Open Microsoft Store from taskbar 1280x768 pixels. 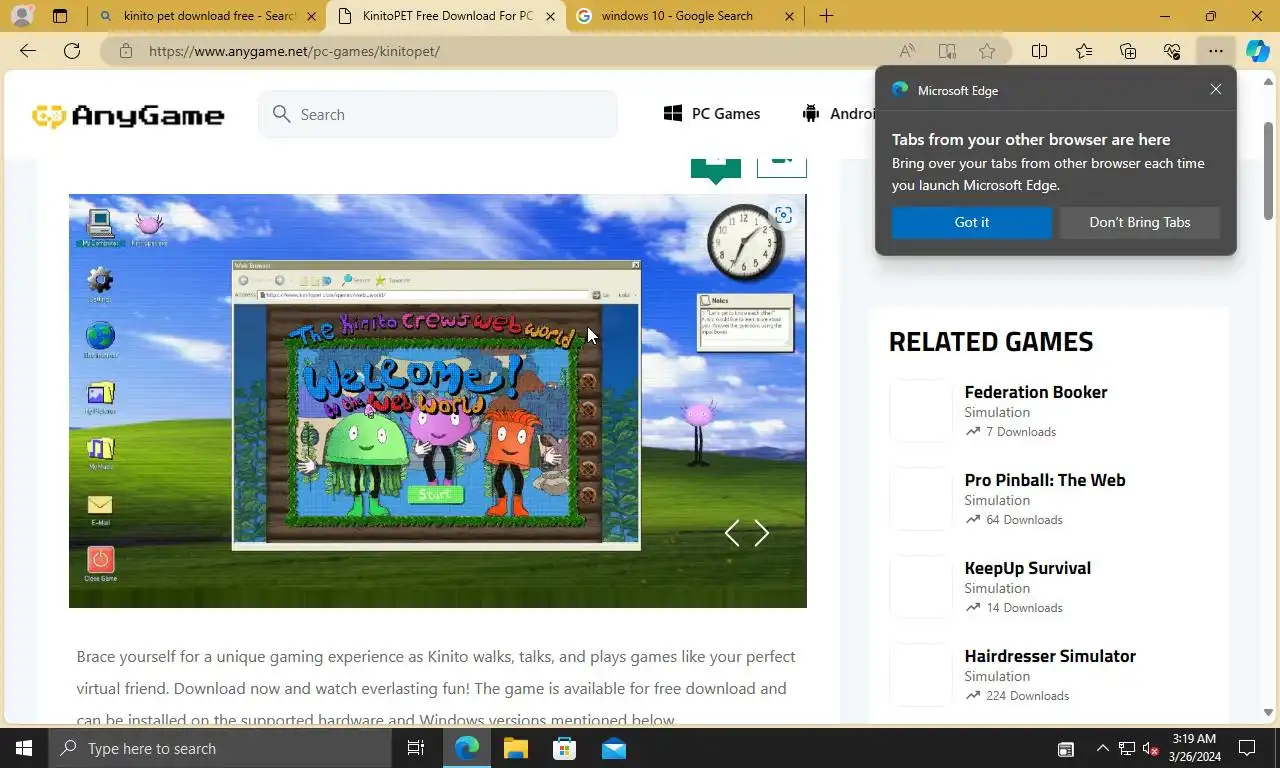(564, 748)
